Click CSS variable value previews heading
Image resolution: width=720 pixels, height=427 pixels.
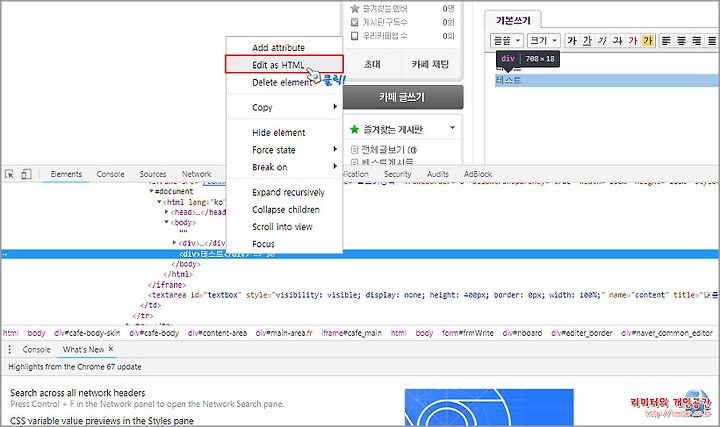click(x=101, y=421)
